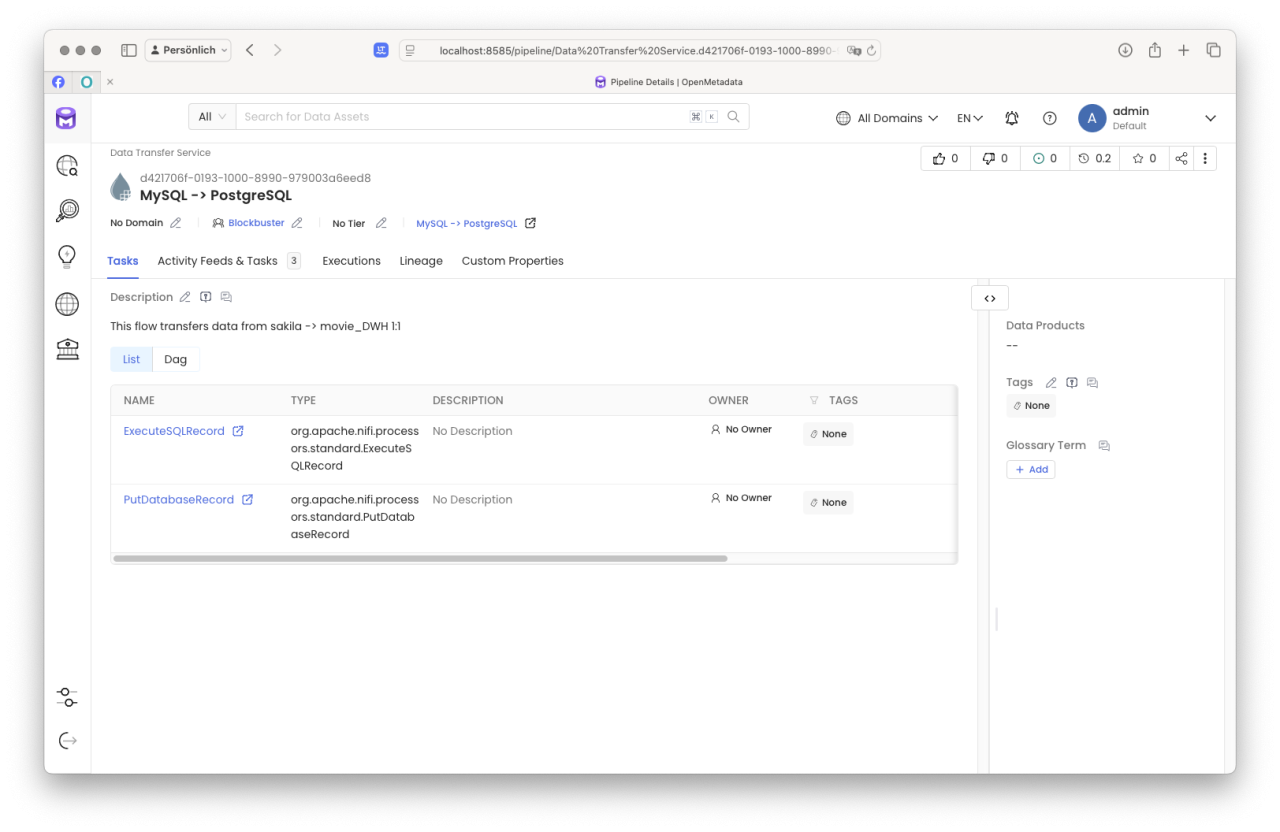Select the Tasks tab

click(123, 261)
